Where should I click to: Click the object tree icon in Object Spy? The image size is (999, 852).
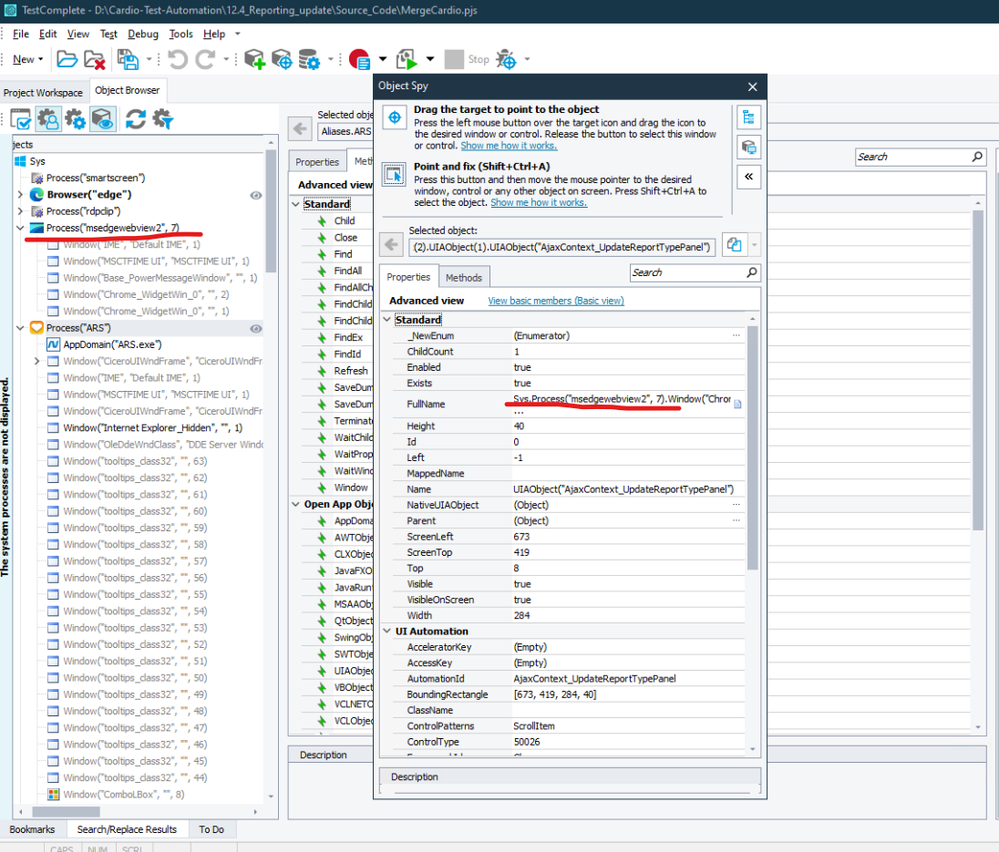coord(748,118)
